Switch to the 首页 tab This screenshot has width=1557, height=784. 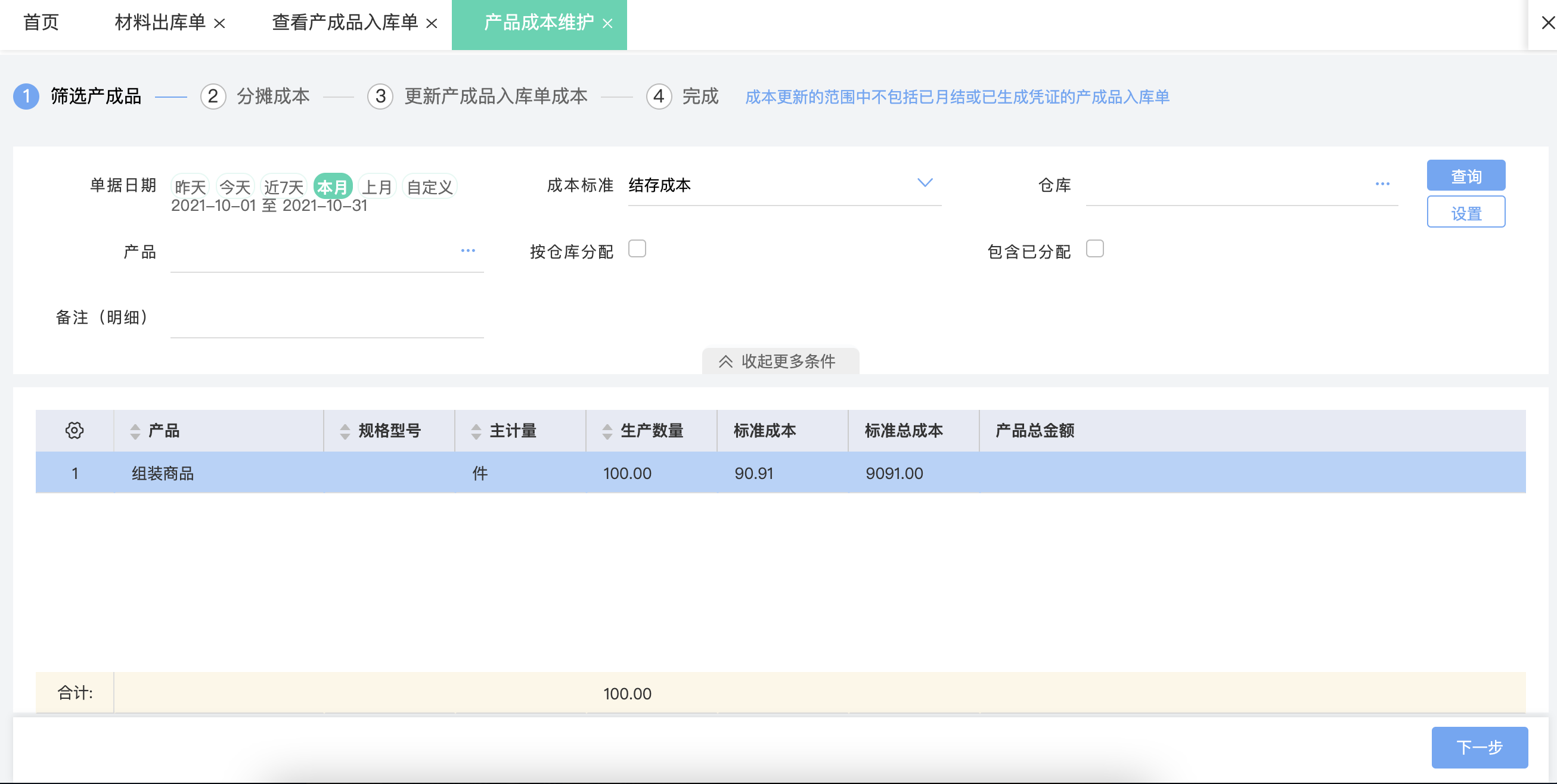[41, 23]
